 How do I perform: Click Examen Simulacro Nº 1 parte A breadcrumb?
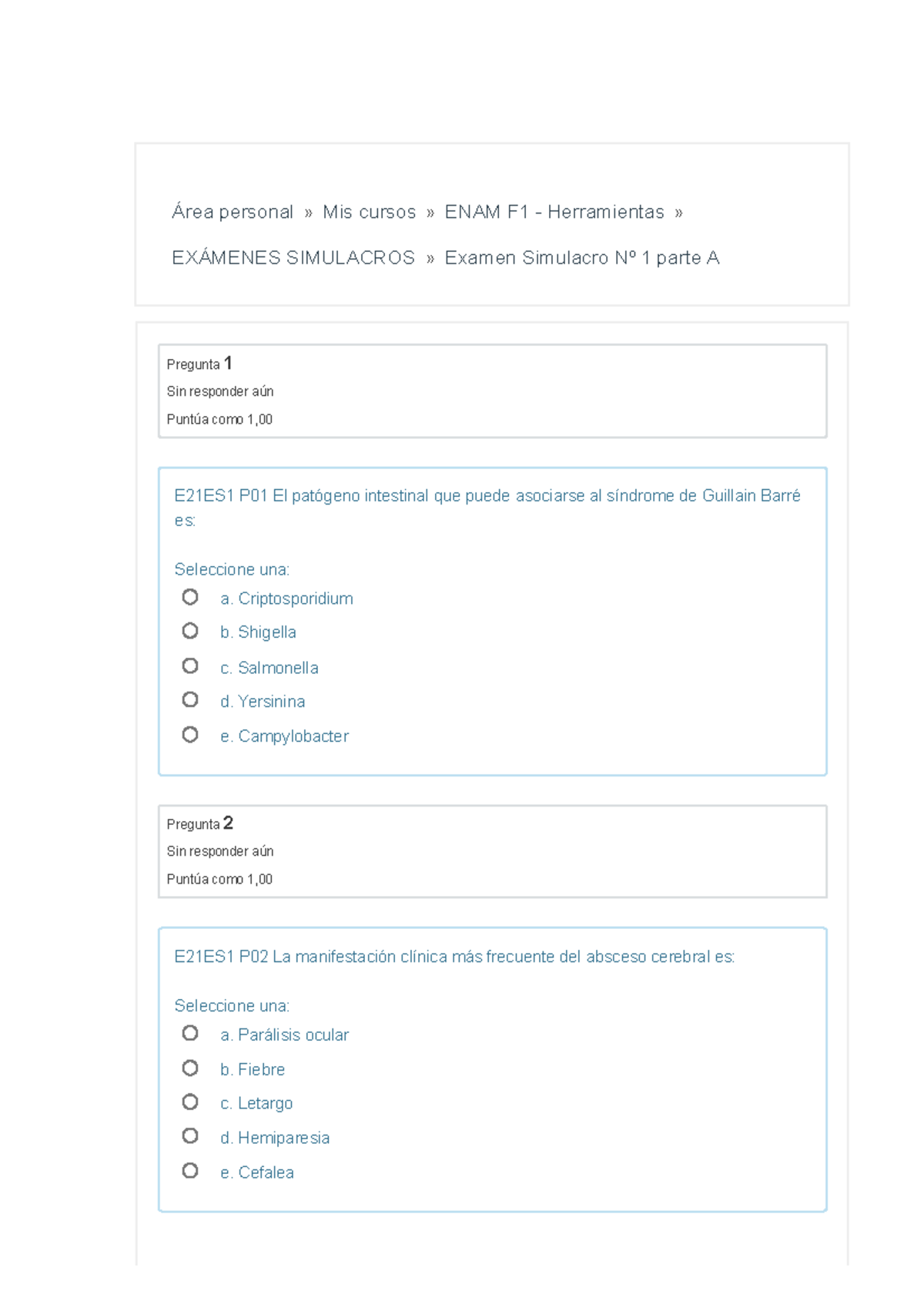(582, 258)
